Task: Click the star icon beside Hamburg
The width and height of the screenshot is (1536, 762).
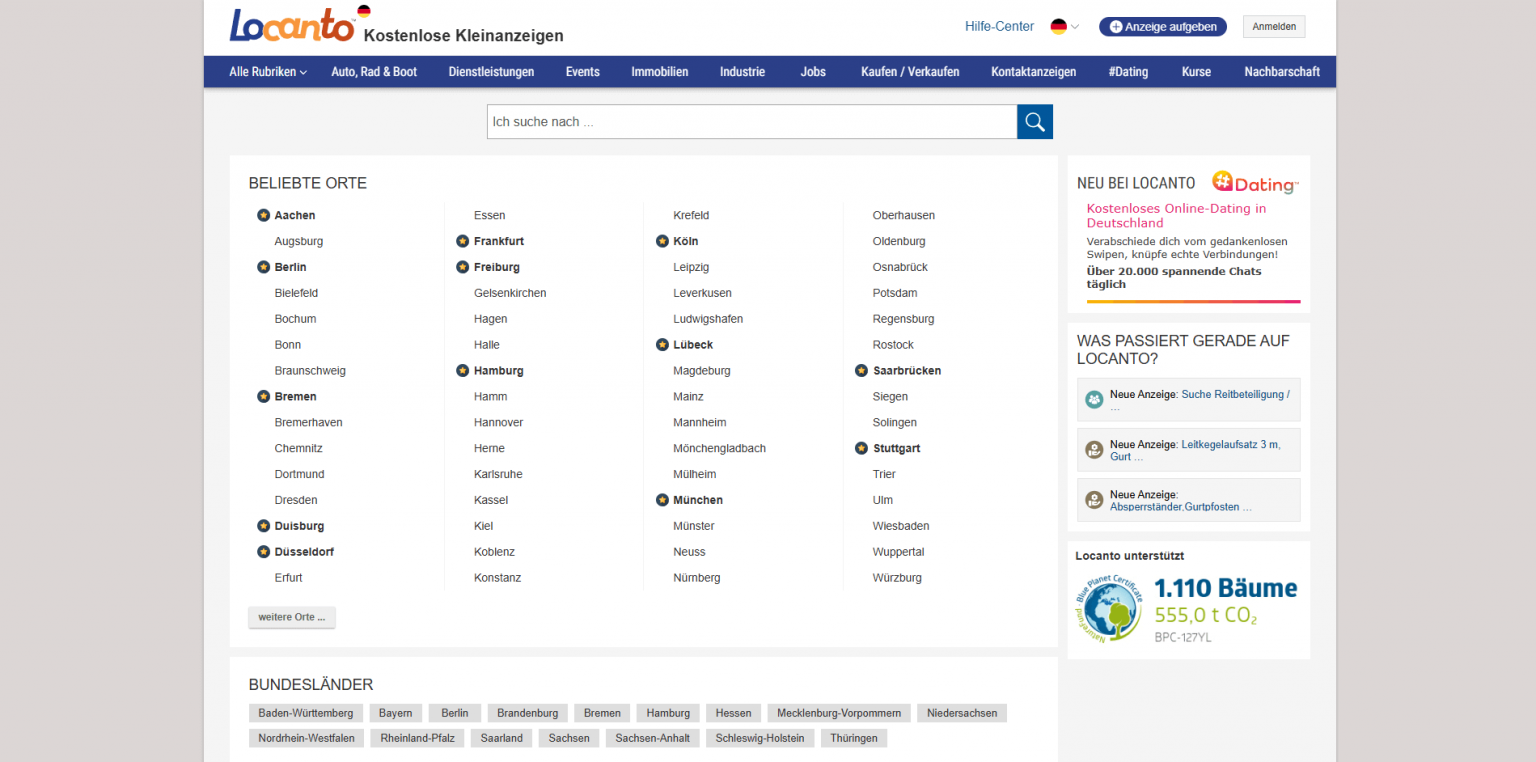Action: tap(462, 370)
